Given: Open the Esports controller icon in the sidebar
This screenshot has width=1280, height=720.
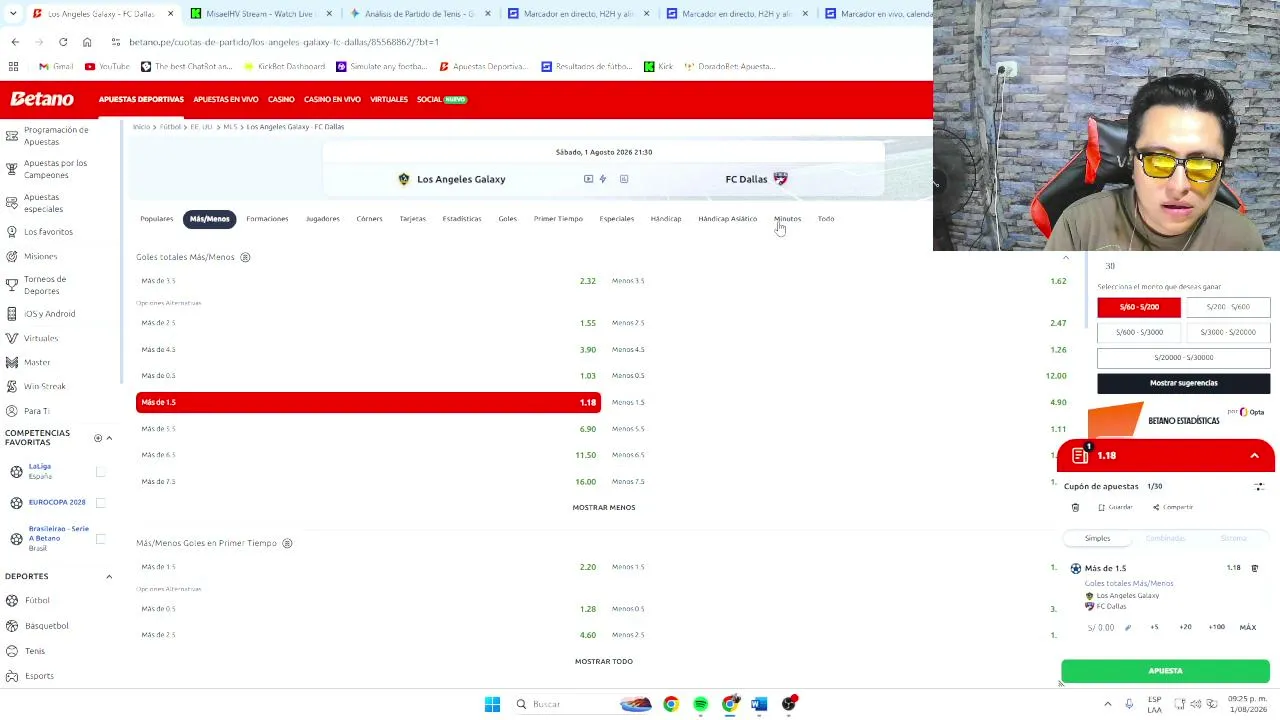Looking at the screenshot, I should 12,676.
